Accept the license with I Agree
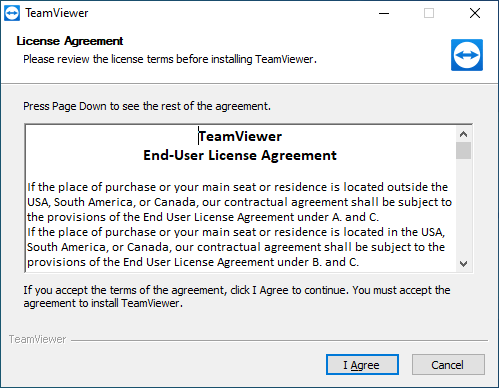The width and height of the screenshot is (499, 388). (362, 365)
